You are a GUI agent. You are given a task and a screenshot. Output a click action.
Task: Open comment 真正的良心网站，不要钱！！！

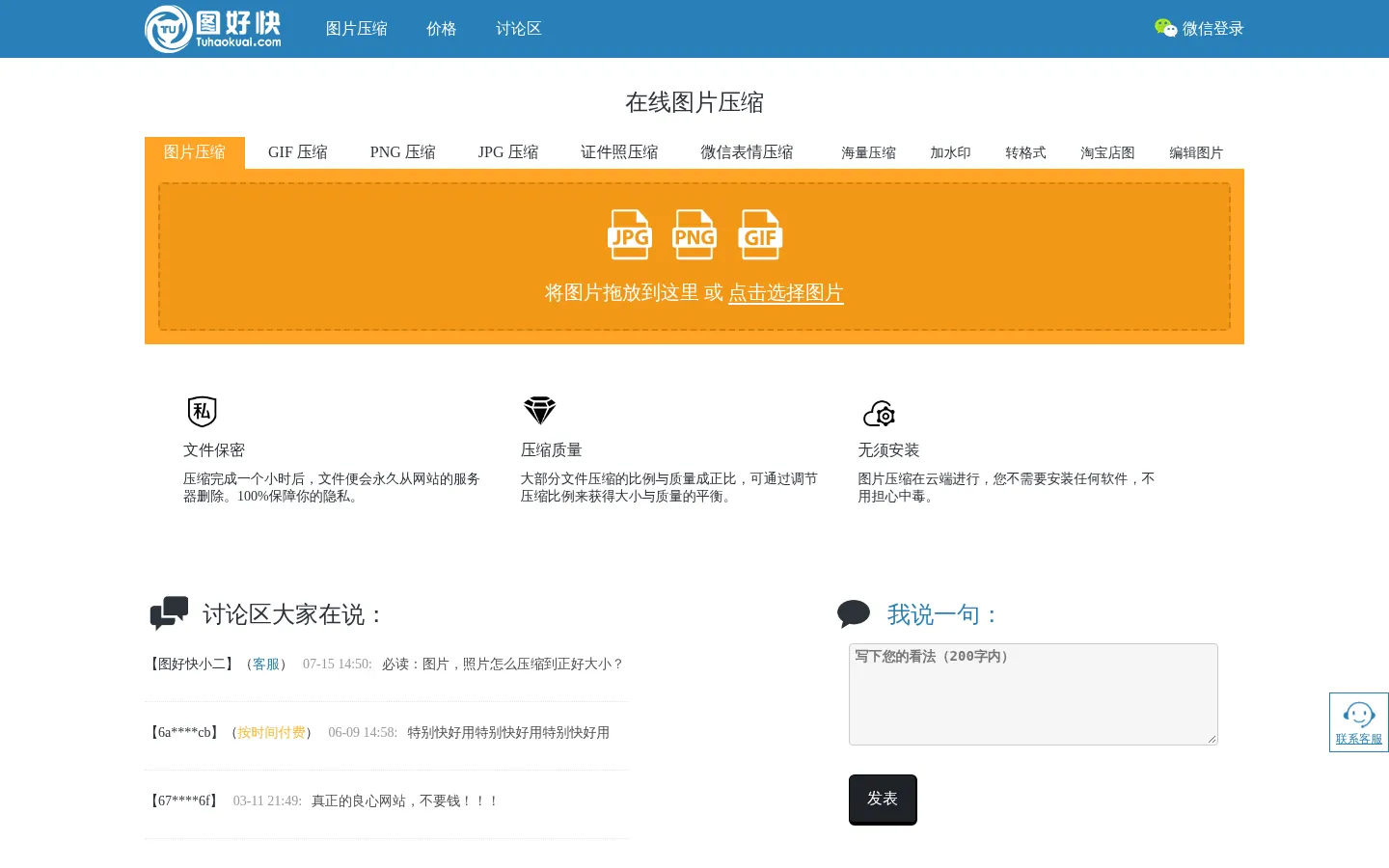(405, 801)
